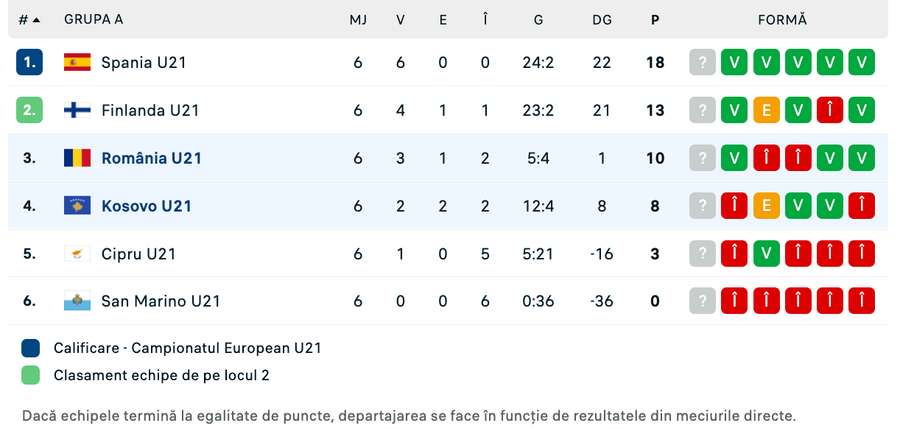Screen dimensions: 900x429
Task: Click the Spain flag icon
Action: (x=77, y=62)
